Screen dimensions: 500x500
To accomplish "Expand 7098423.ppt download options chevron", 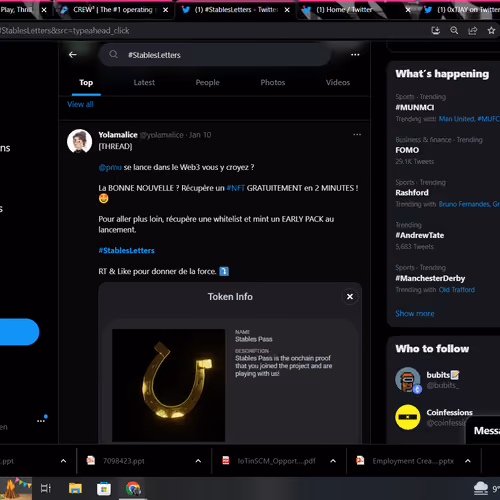I will point(198,461).
